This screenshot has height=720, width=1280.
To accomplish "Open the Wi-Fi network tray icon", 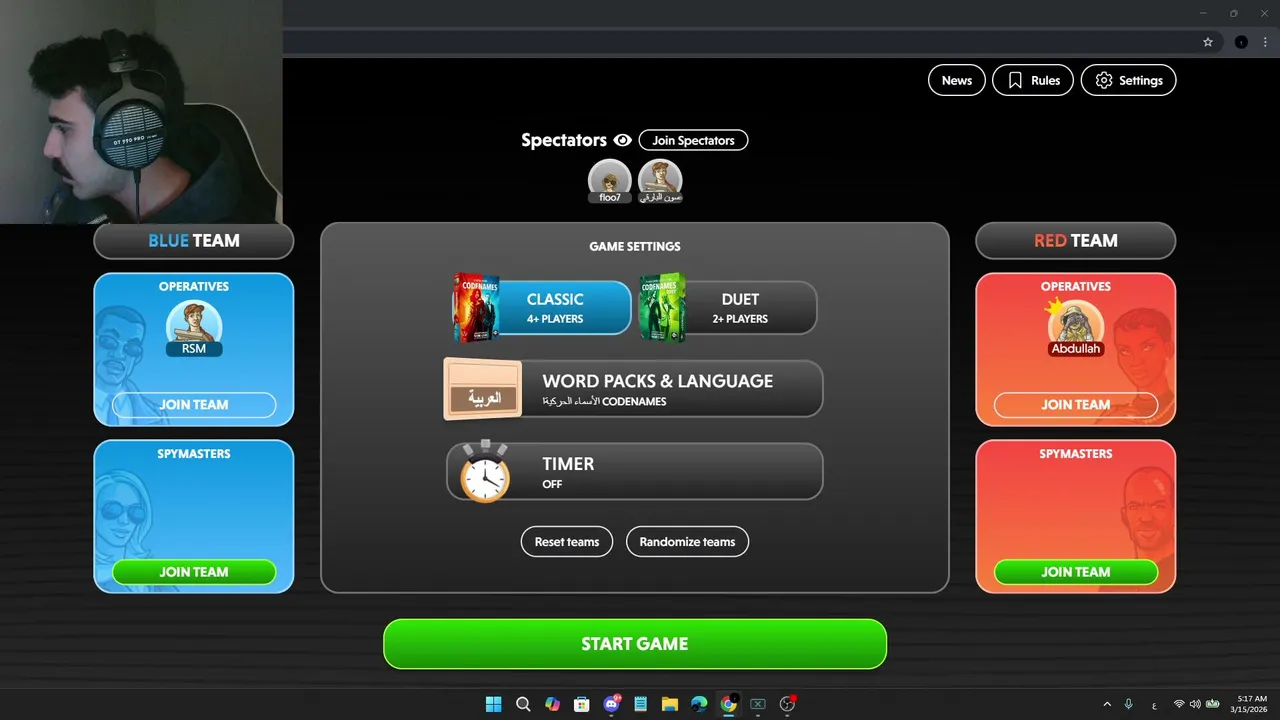I will [x=1179, y=704].
